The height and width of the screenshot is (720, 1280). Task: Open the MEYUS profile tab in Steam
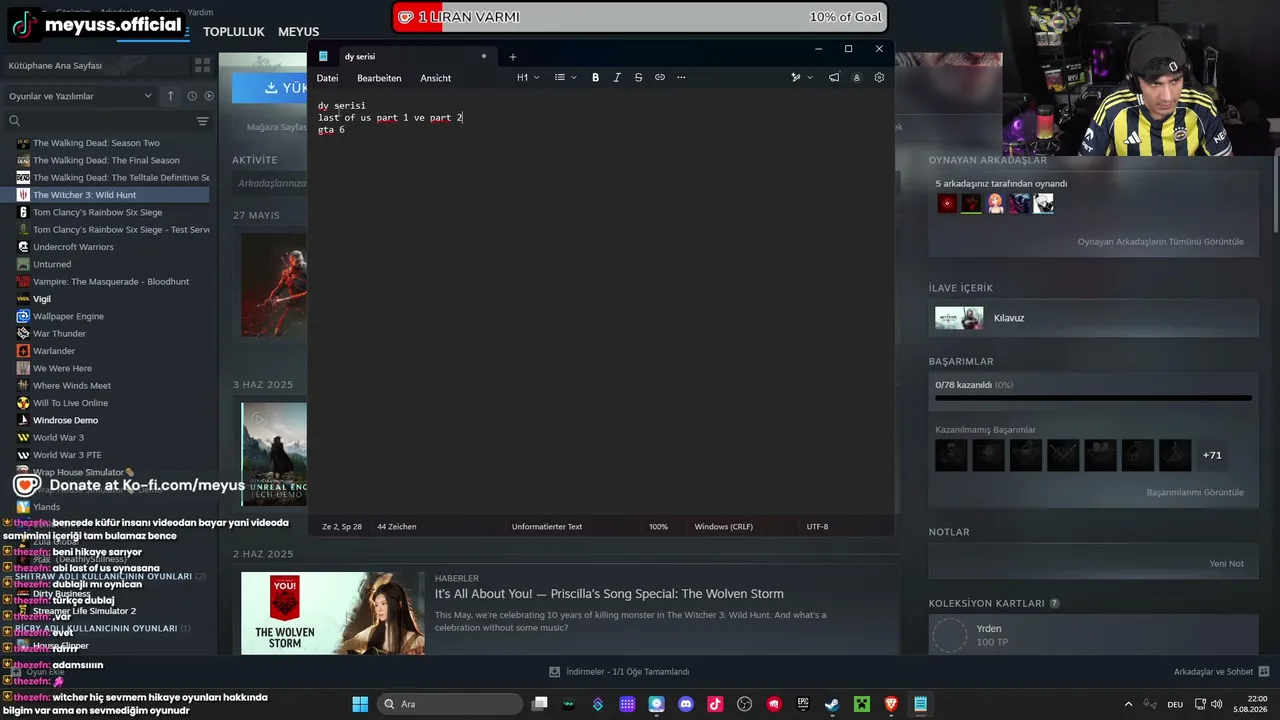[x=298, y=32]
